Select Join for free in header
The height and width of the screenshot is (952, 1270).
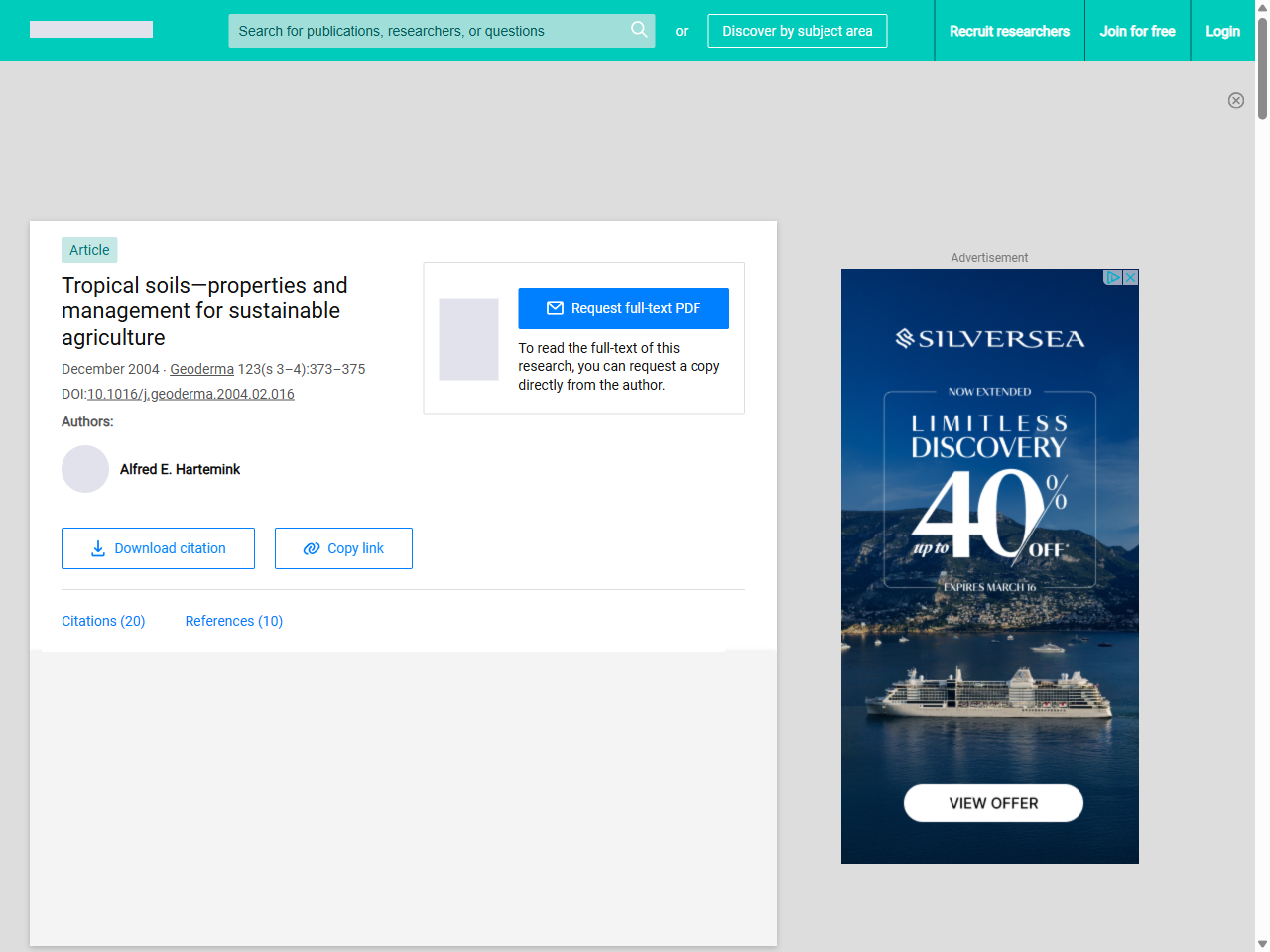point(1137,31)
